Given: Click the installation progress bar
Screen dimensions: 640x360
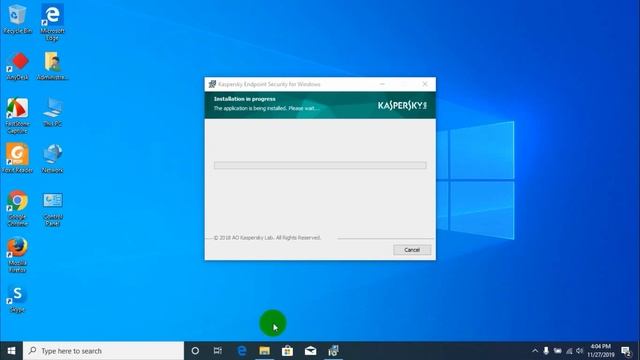Looking at the screenshot, I should tap(320, 165).
